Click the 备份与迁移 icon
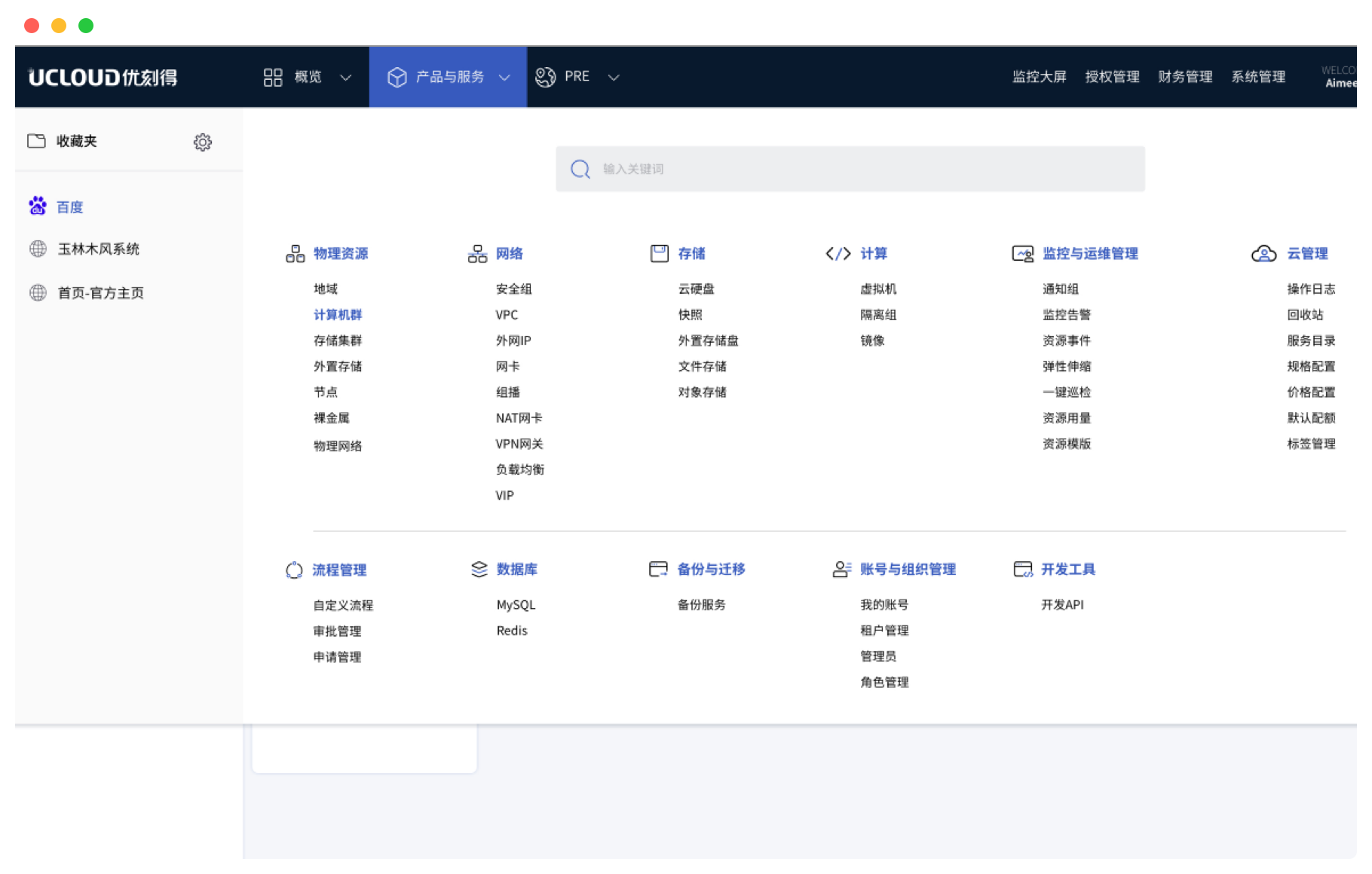Viewport: 1372px width, 874px height. point(658,569)
